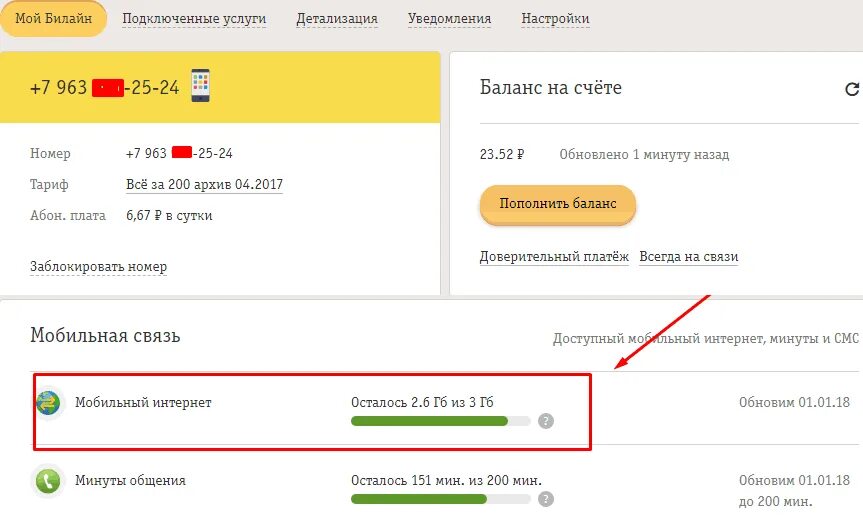This screenshot has height=525, width=863.
Task: Click the mobile internet remaining-data progress bar
Action: tap(441, 421)
